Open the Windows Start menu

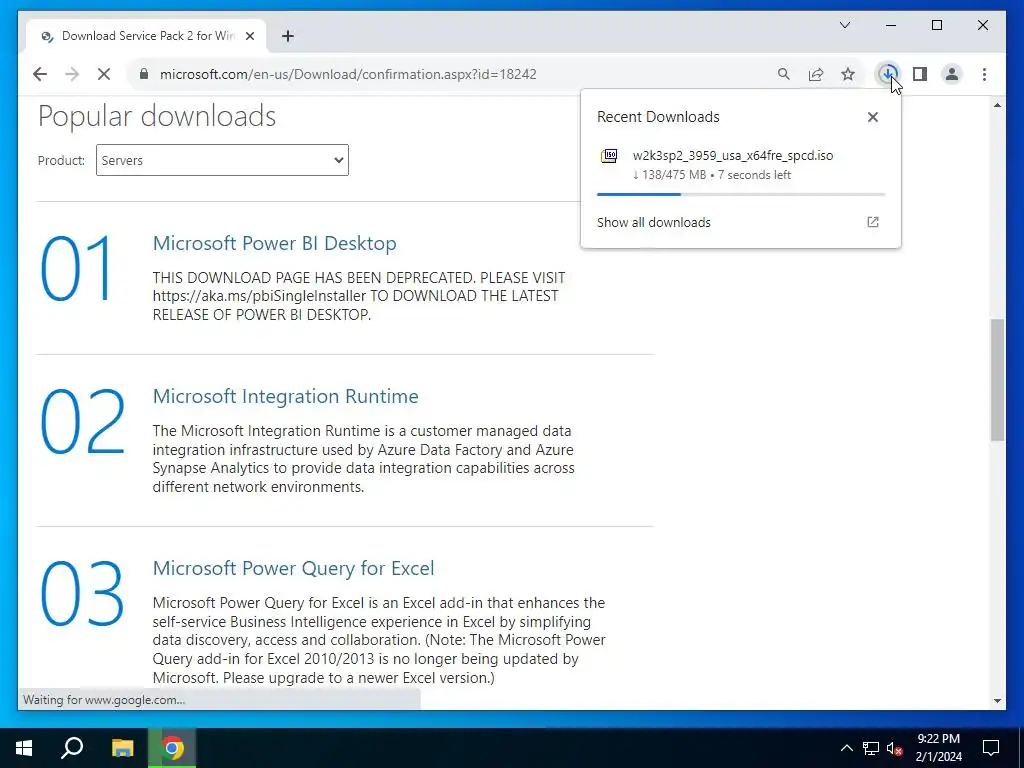click(24, 748)
